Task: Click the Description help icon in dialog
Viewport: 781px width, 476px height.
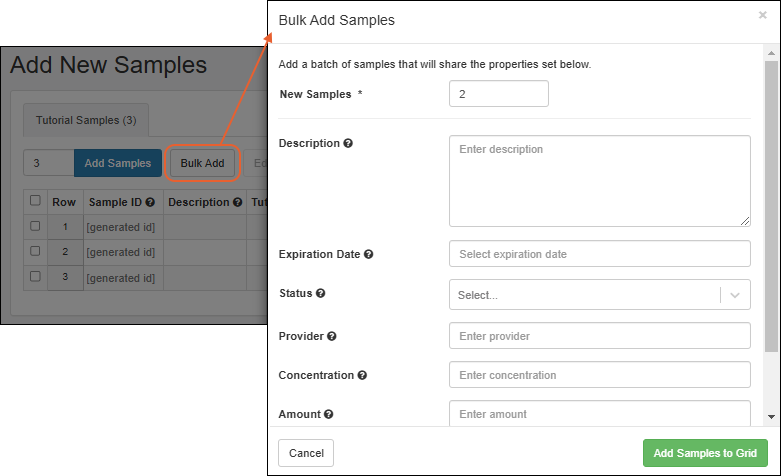Action: click(348, 143)
